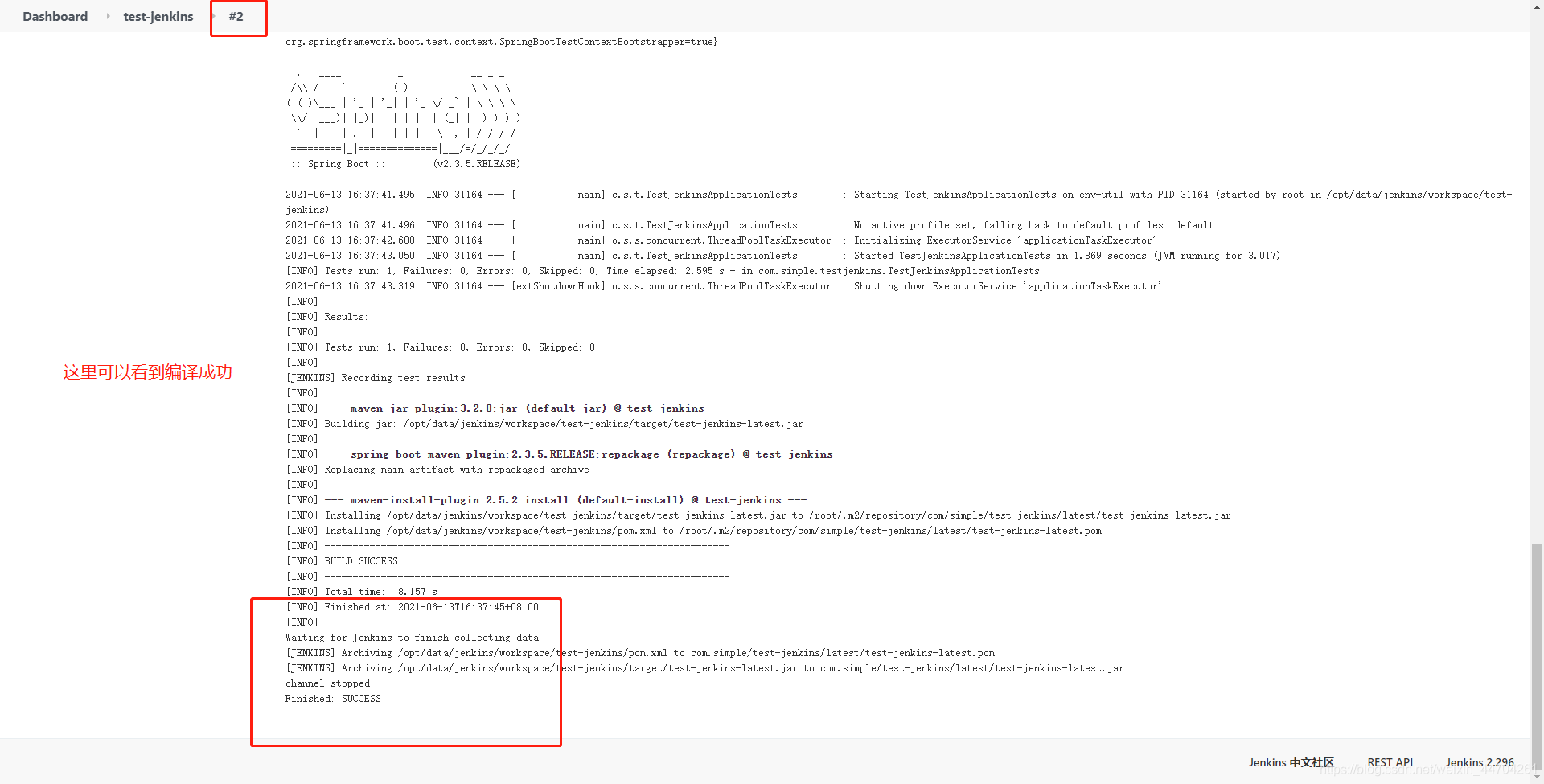The height and width of the screenshot is (784, 1544).
Task: Open build #2 breadcrumb
Action: [x=236, y=16]
